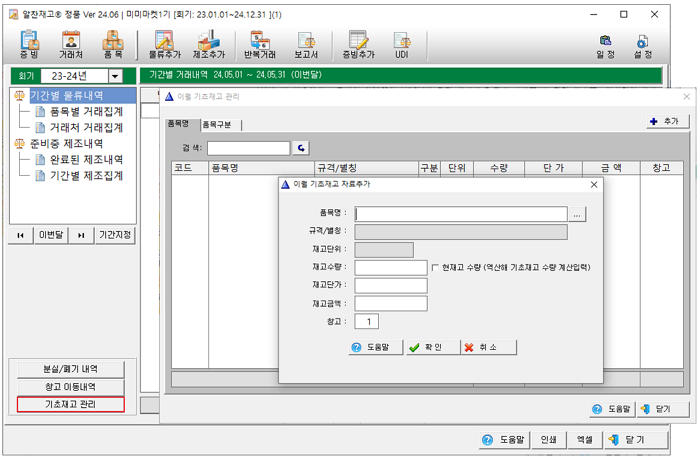Viewport: 700px width, 459px height.
Task: Click the 창고 column header
Action: tap(661, 168)
